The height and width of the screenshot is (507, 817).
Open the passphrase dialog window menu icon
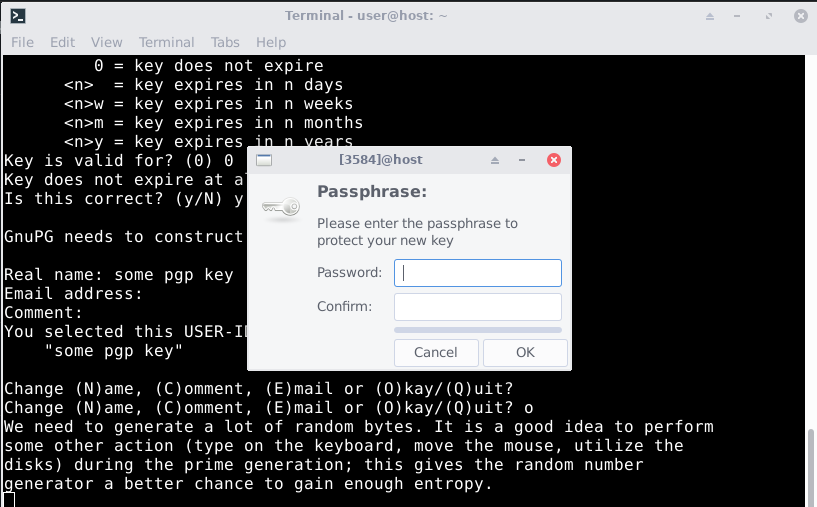(x=263, y=160)
